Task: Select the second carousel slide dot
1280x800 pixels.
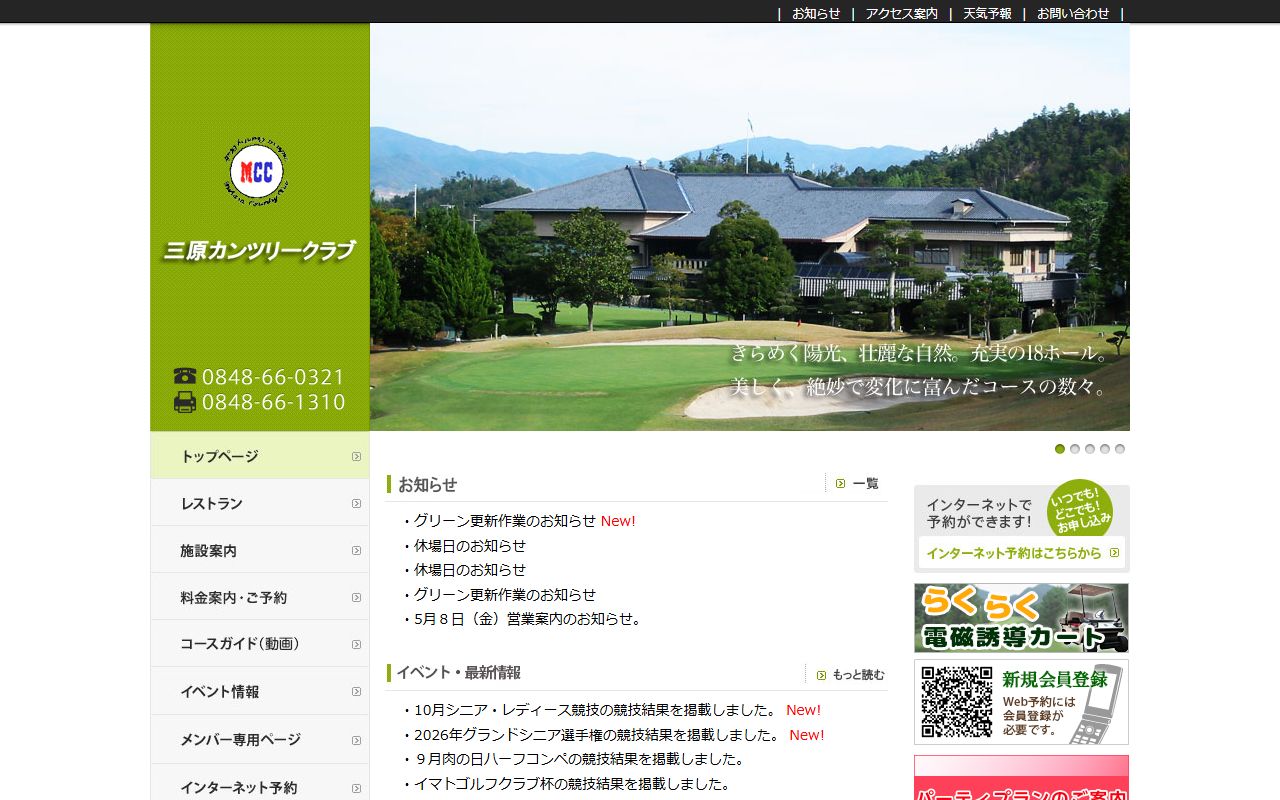Action: pyautogui.click(x=1075, y=449)
